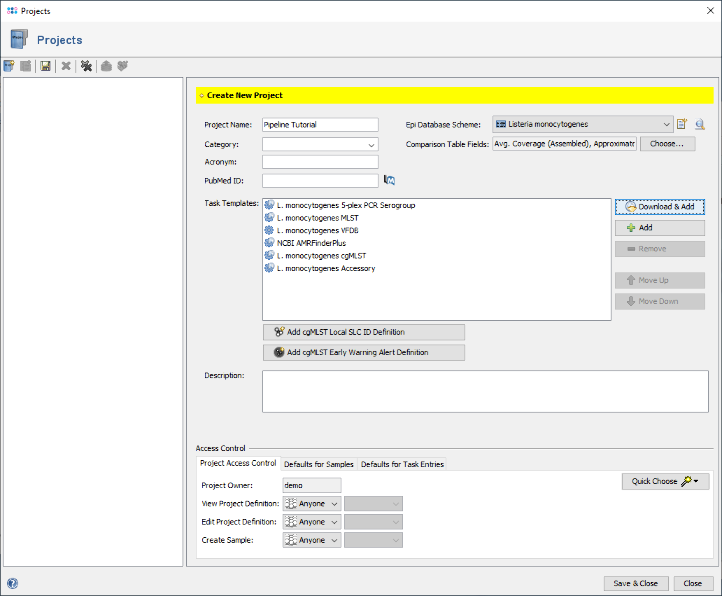This screenshot has height=596, width=722.
Task: Click the edit database scheme icon
Action: pos(682,125)
